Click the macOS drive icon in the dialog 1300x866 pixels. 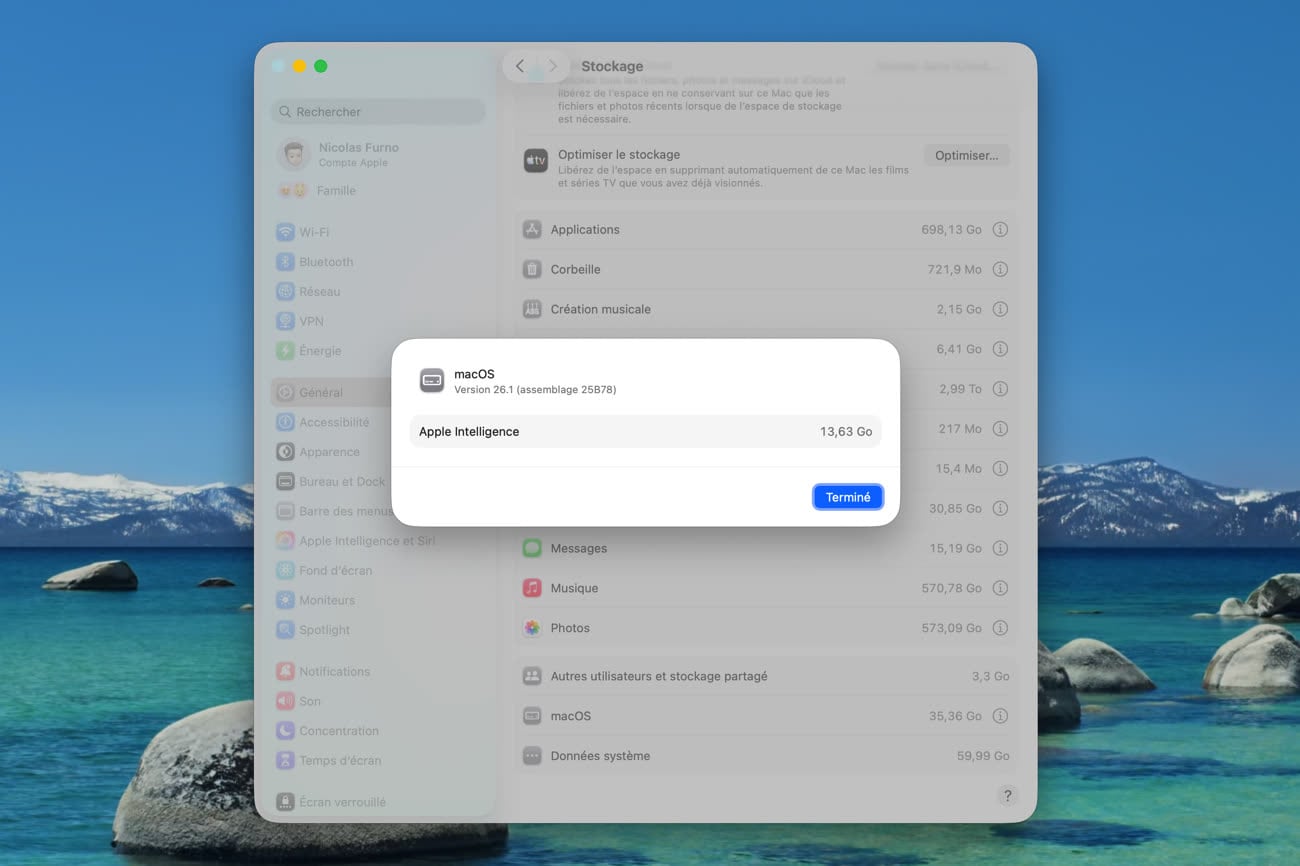(432, 380)
